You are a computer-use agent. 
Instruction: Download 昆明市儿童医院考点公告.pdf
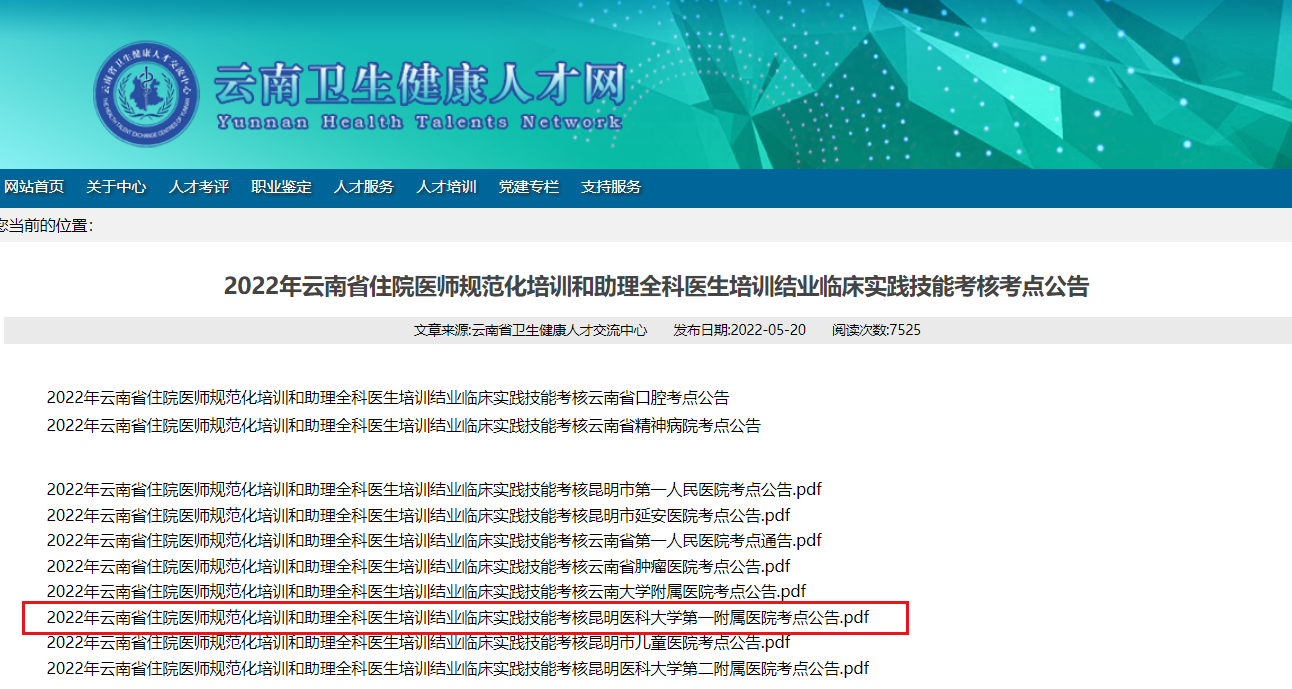418,642
